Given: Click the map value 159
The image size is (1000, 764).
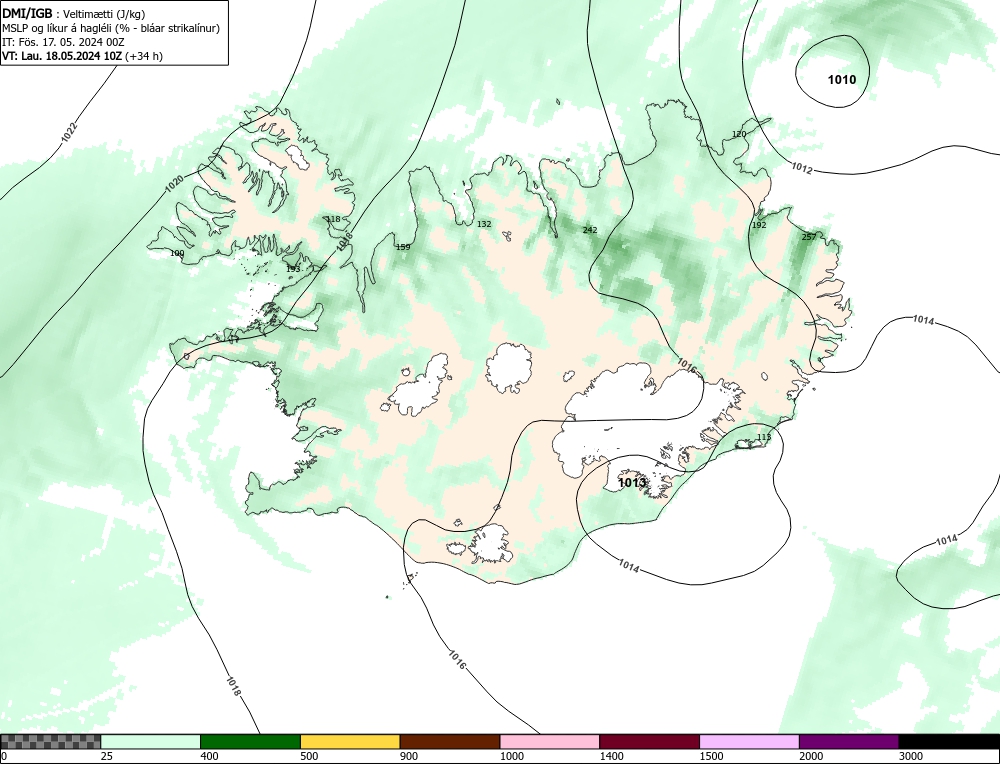Looking at the screenshot, I should point(403,247).
